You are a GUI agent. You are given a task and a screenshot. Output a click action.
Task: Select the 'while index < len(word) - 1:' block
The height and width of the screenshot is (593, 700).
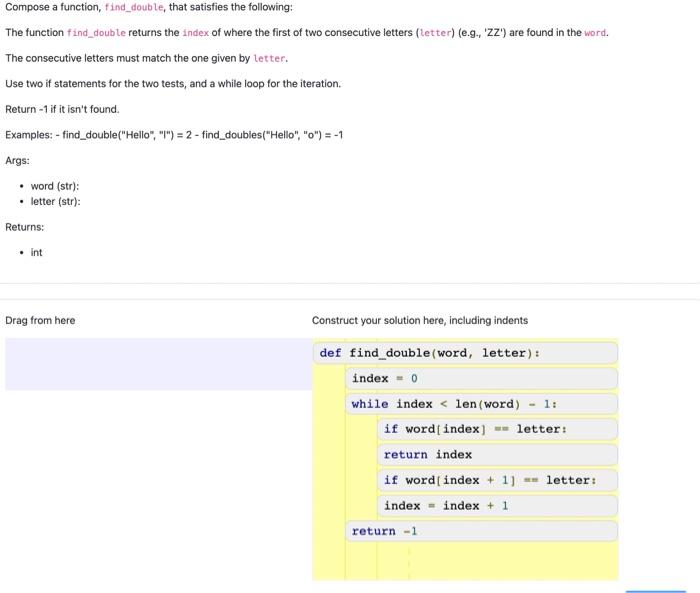tap(481, 404)
